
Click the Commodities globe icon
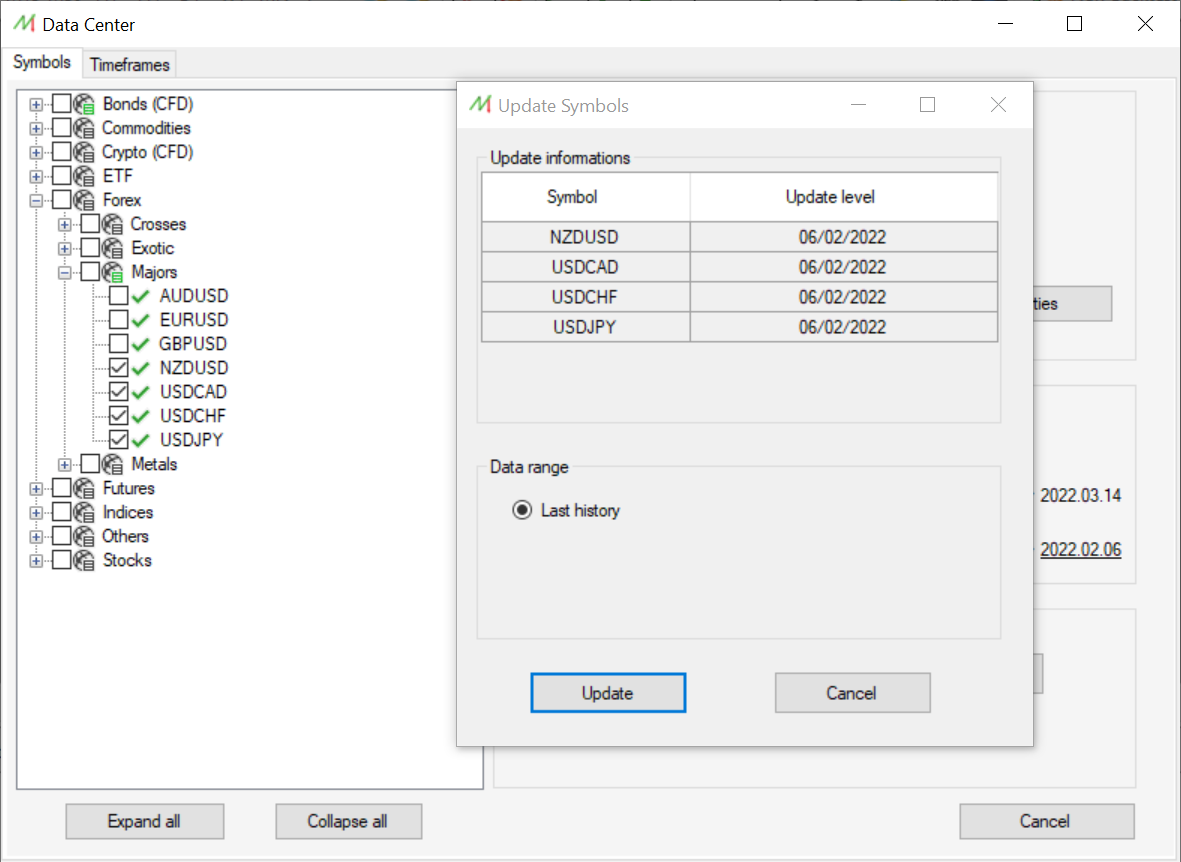[x=84, y=128]
